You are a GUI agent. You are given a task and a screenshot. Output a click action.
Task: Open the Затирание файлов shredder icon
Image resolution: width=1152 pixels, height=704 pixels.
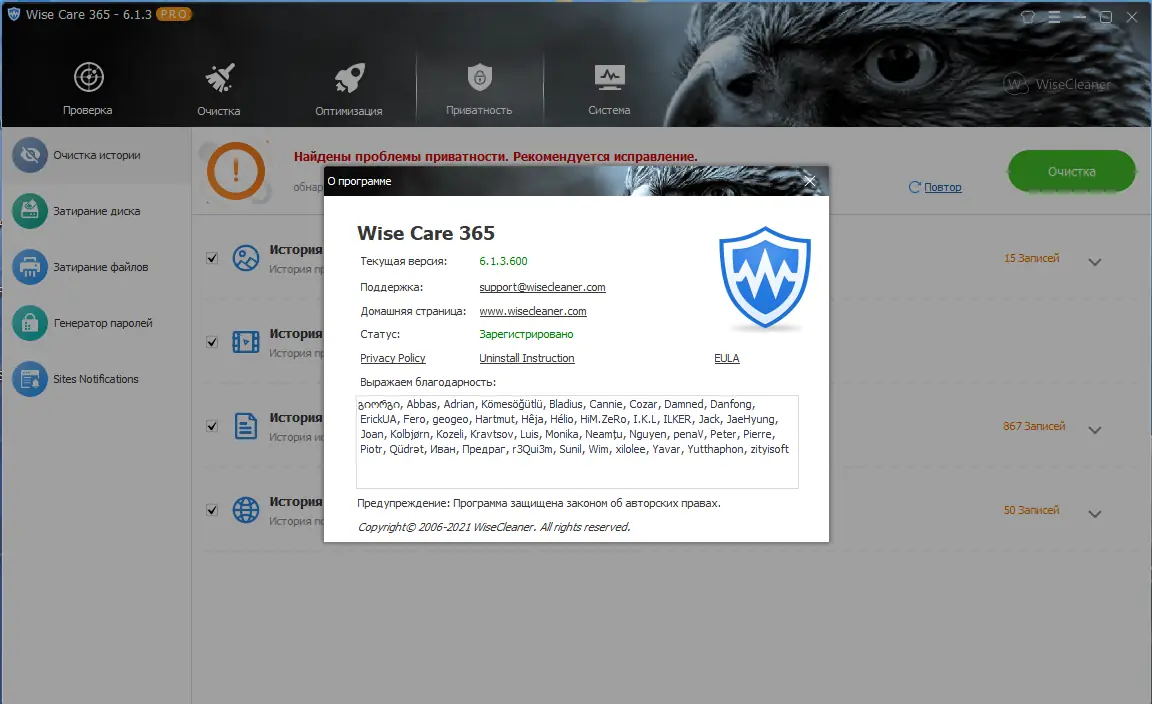tap(30, 267)
